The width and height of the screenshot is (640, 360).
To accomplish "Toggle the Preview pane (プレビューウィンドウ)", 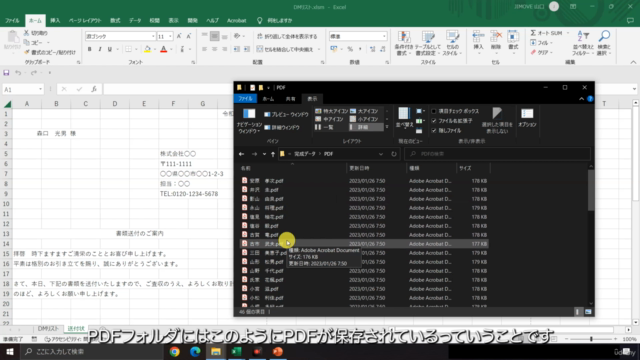I will pyautogui.click(x=286, y=115).
